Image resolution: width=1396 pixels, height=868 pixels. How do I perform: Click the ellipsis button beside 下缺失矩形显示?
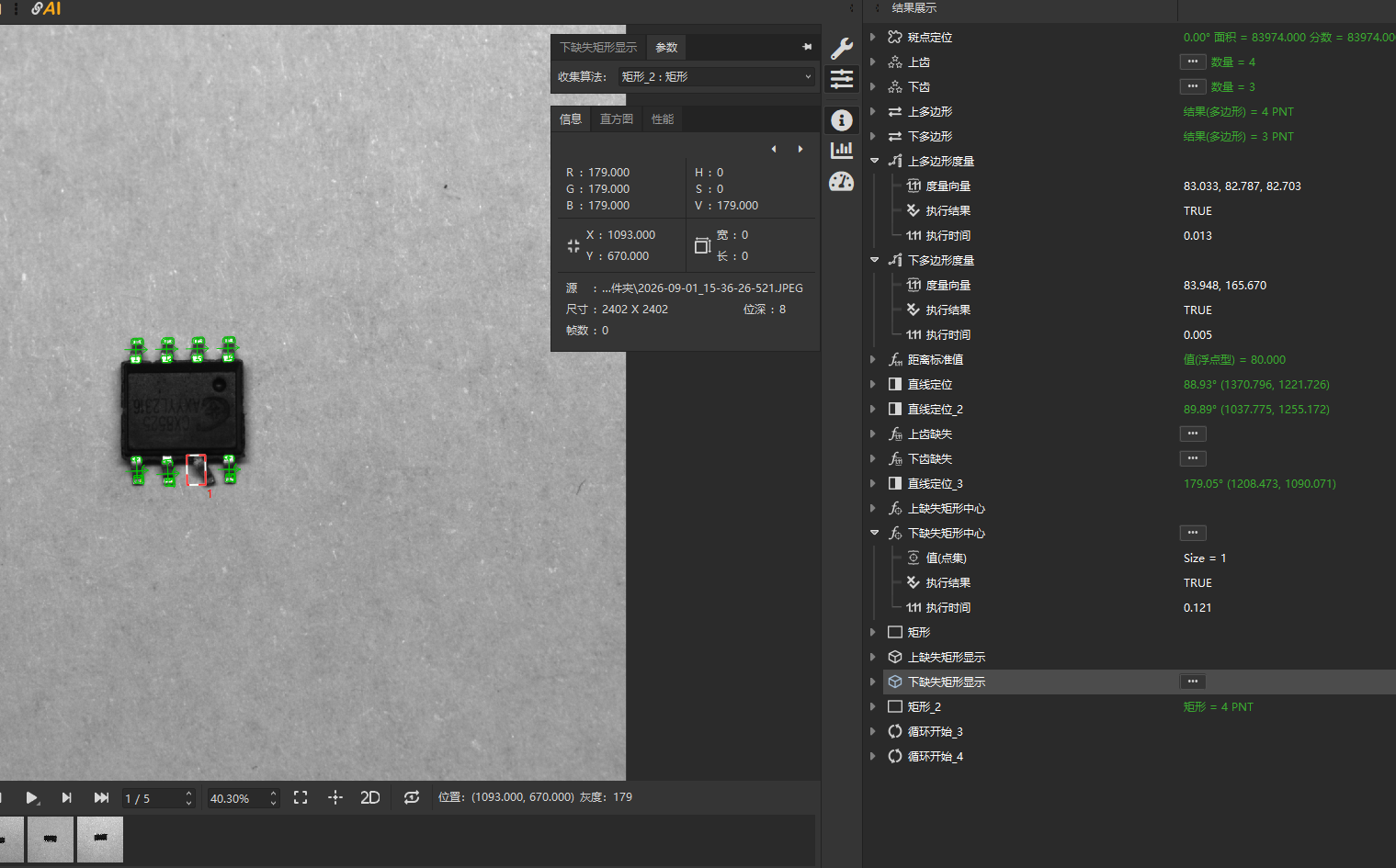tap(1193, 682)
